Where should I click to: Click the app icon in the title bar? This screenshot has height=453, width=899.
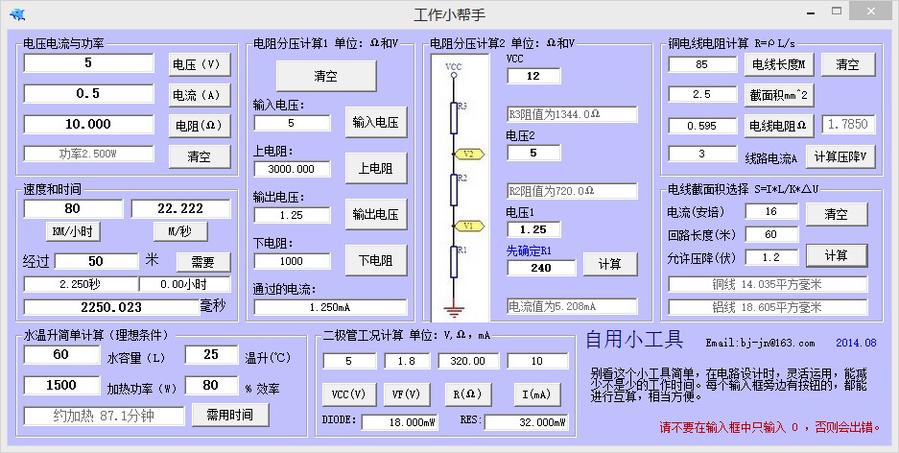tap(16, 12)
